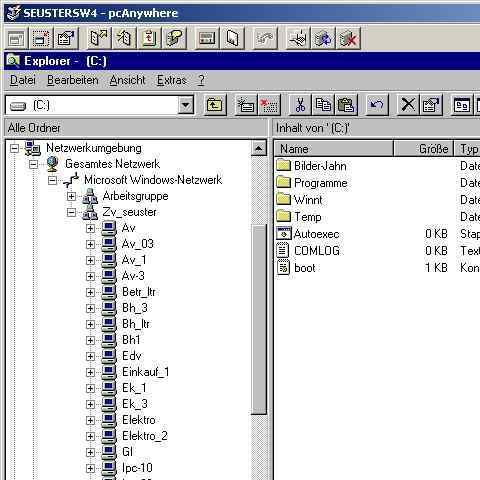Open the Datei menu
This screenshot has height=480, width=480.
tap(23, 80)
